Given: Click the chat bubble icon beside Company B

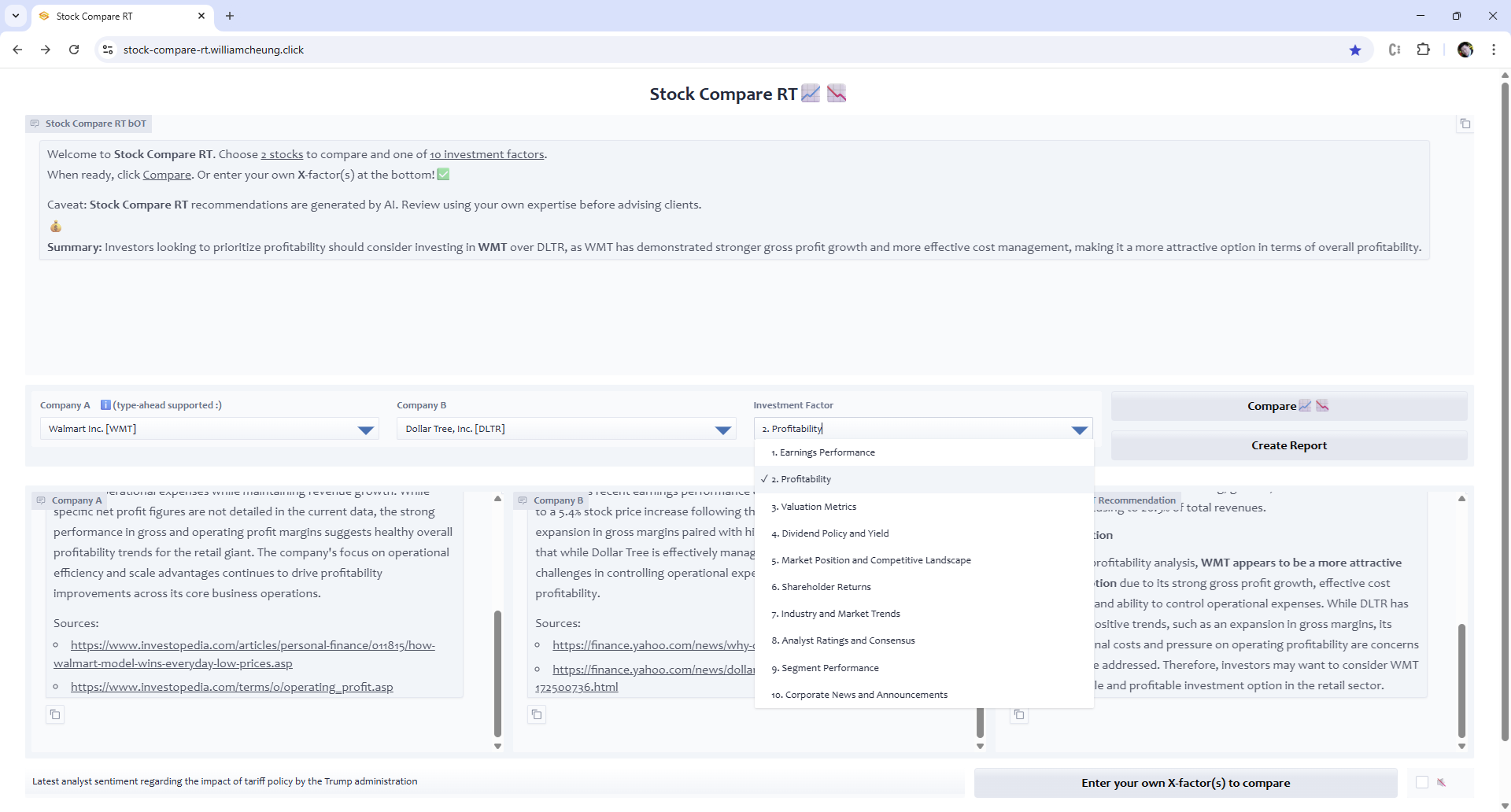Looking at the screenshot, I should [523, 500].
